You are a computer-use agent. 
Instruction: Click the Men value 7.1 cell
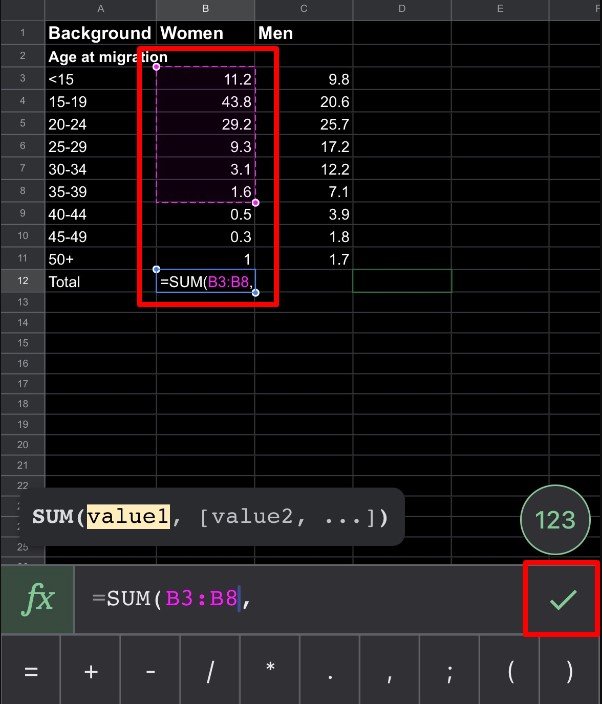[x=304, y=191]
